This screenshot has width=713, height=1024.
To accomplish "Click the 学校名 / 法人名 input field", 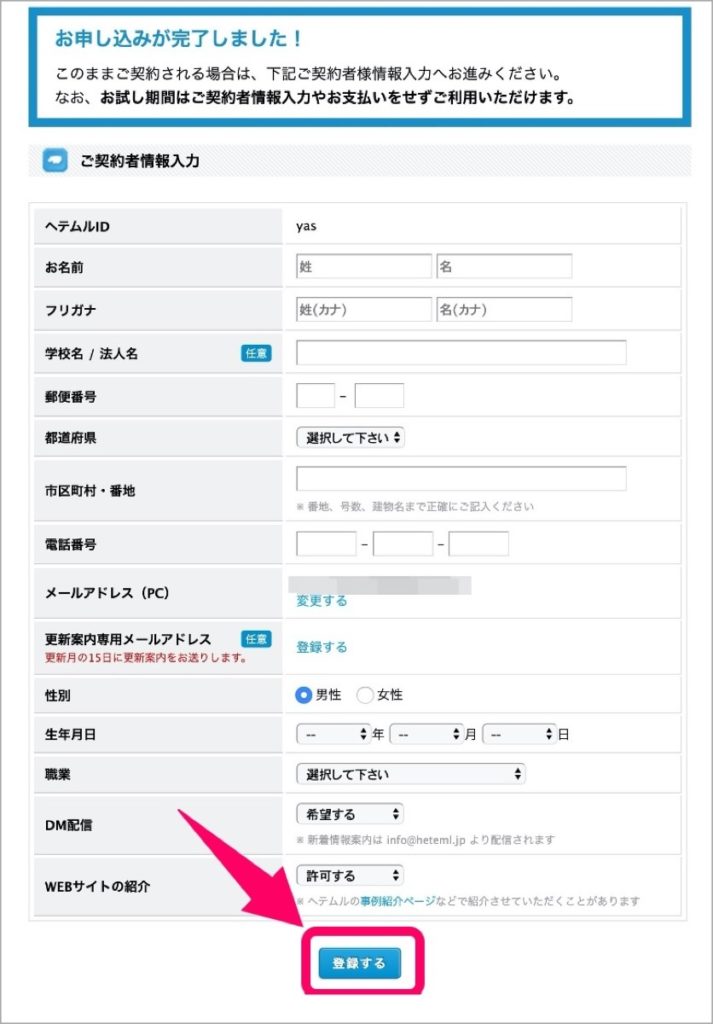I will pos(461,353).
